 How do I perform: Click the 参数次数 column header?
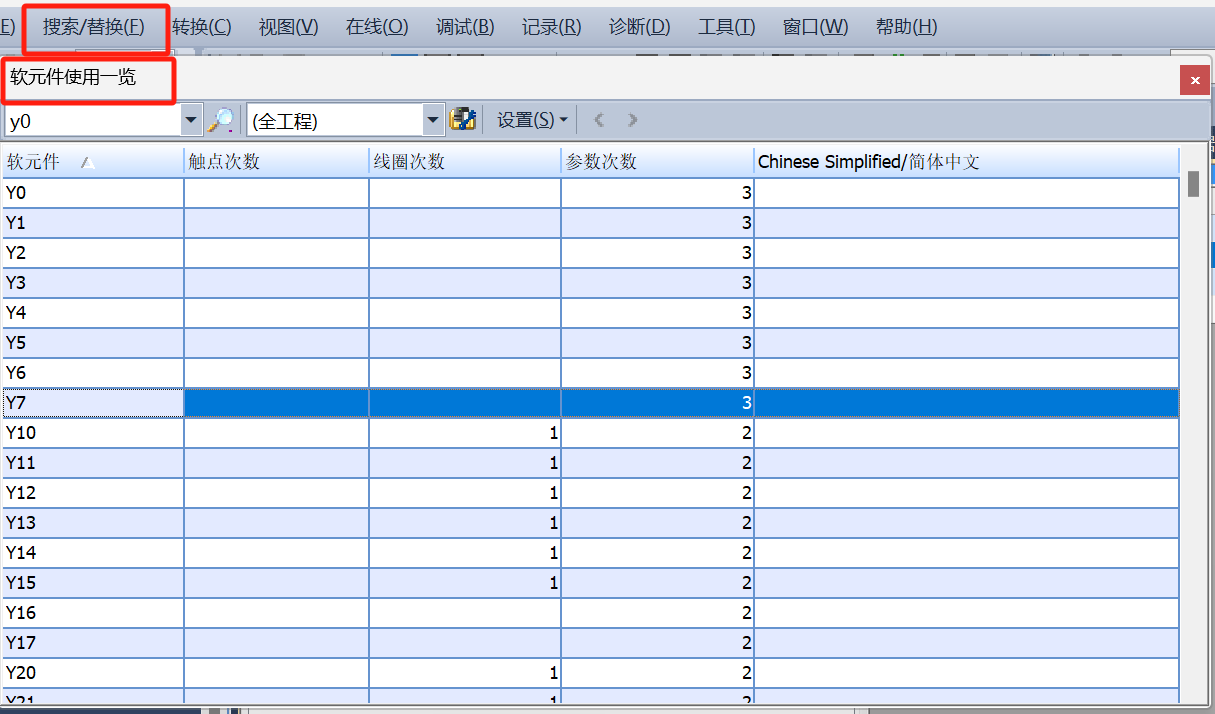pyautogui.click(x=656, y=162)
